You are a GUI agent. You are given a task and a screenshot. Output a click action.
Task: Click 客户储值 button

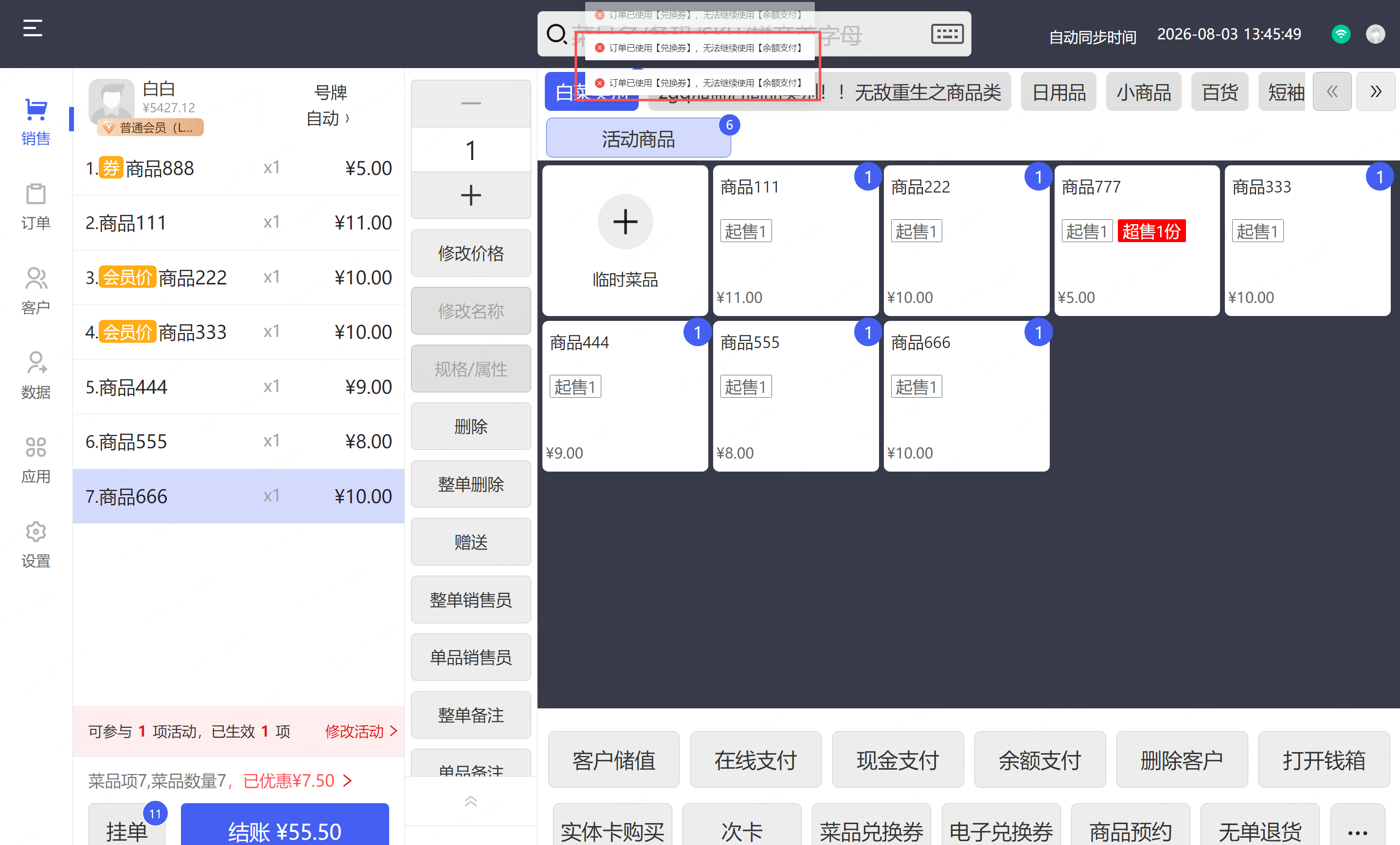pyautogui.click(x=613, y=760)
